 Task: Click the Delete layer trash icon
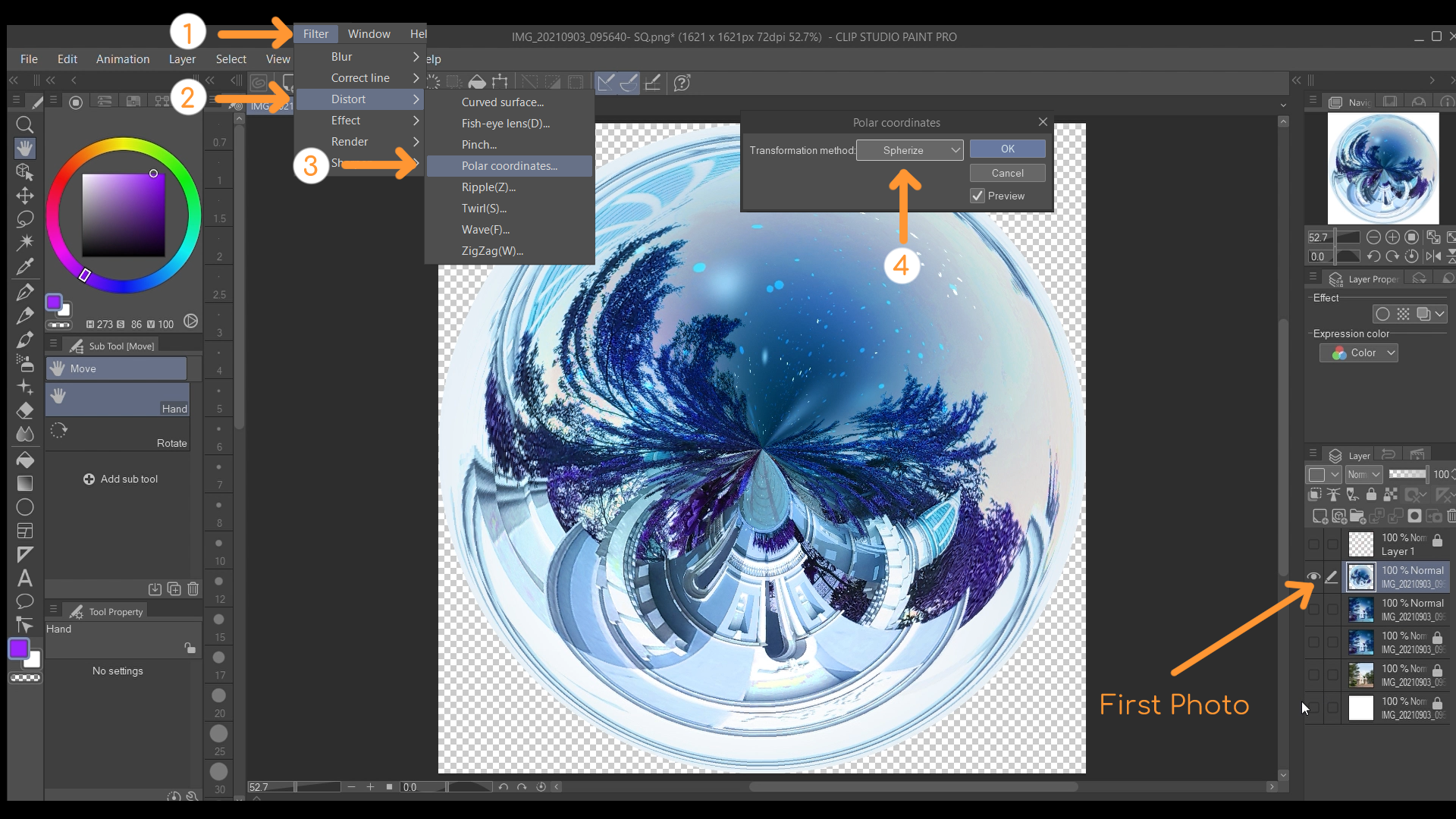pyautogui.click(x=1453, y=516)
